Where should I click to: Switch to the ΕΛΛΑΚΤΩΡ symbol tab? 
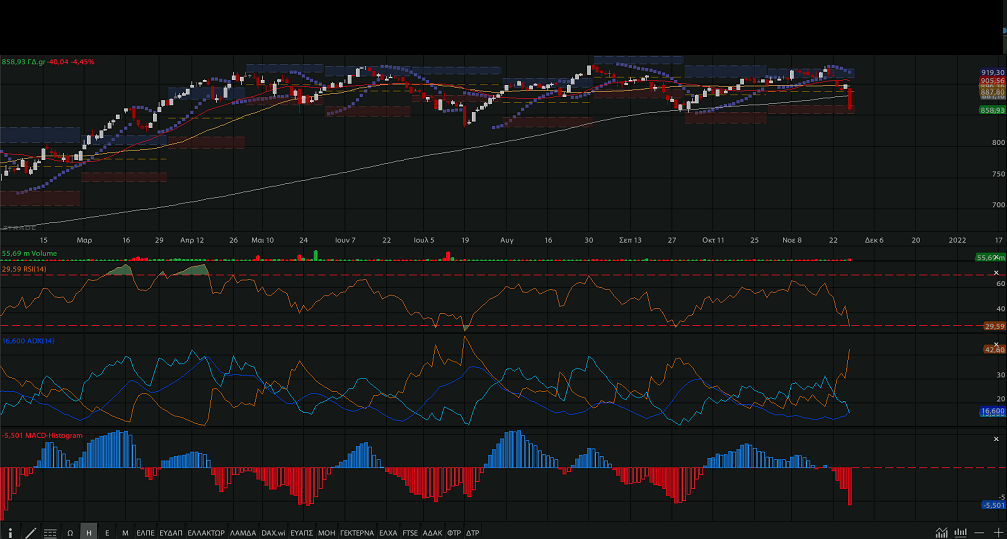(x=205, y=532)
